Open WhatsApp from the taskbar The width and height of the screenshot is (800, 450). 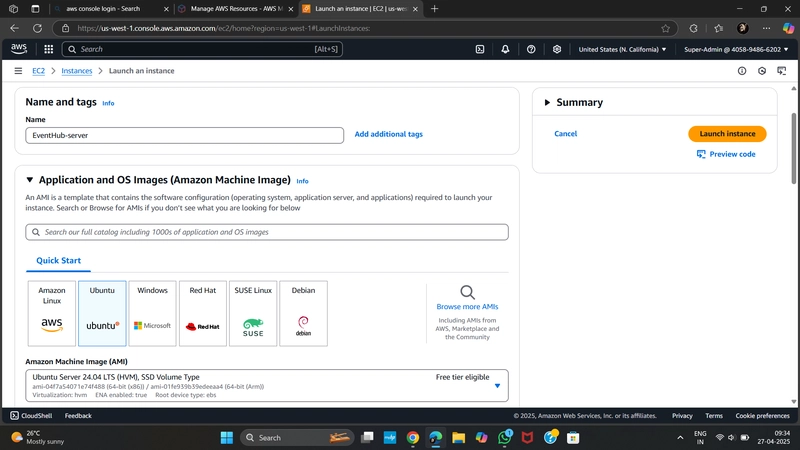(x=505, y=437)
